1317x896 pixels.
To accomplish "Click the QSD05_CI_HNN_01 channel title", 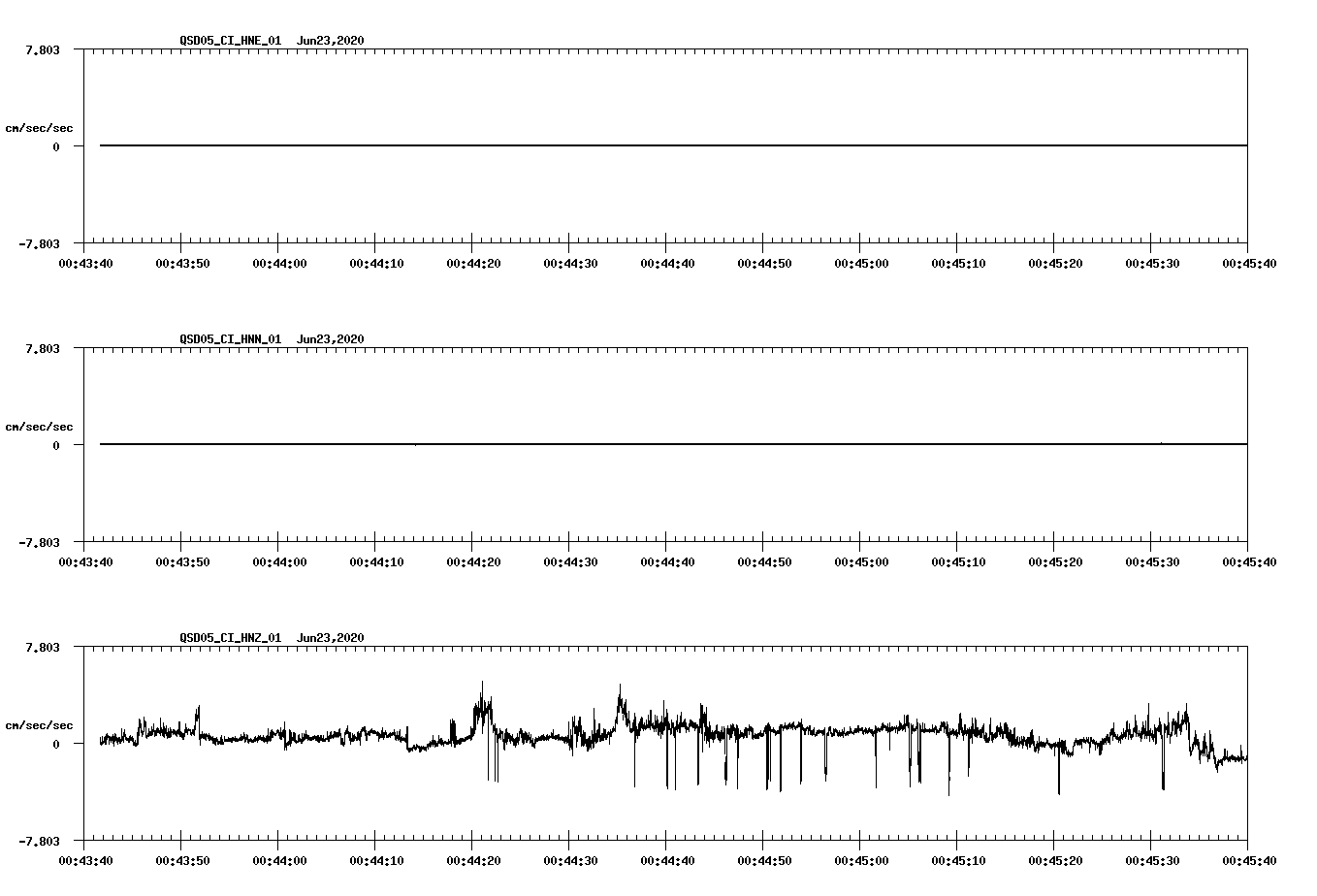I will (231, 339).
